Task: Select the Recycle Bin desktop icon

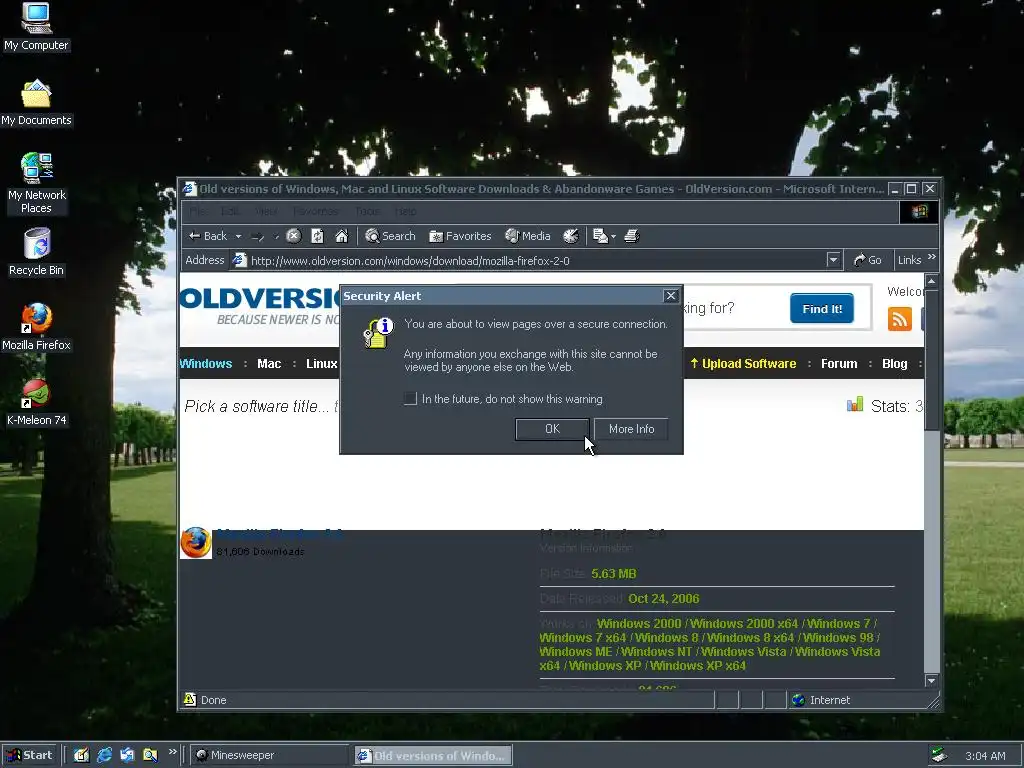Action: click(37, 252)
